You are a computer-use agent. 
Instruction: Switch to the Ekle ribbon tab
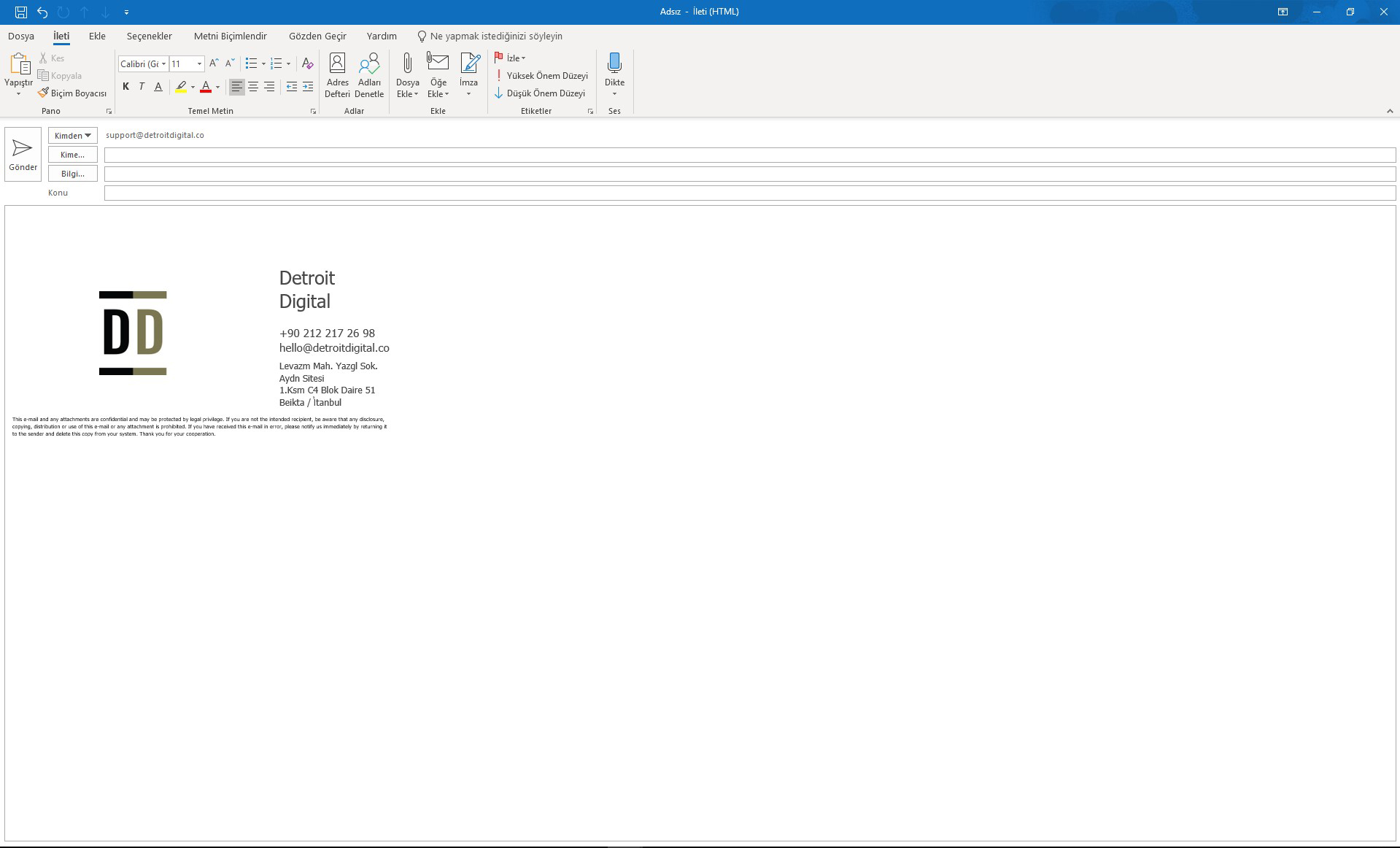[x=96, y=36]
